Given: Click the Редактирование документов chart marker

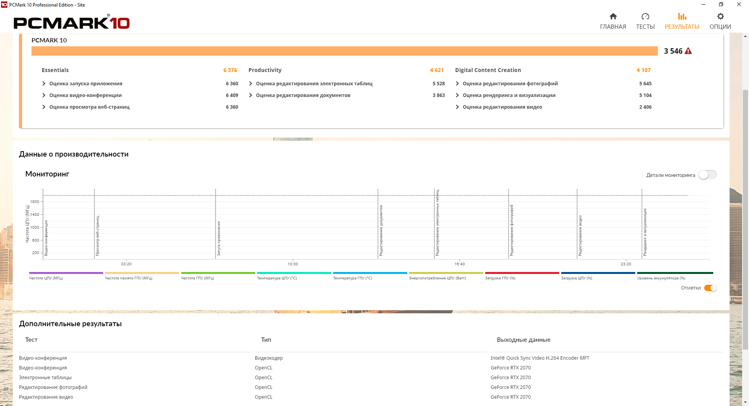Looking at the screenshot, I should (x=381, y=231).
